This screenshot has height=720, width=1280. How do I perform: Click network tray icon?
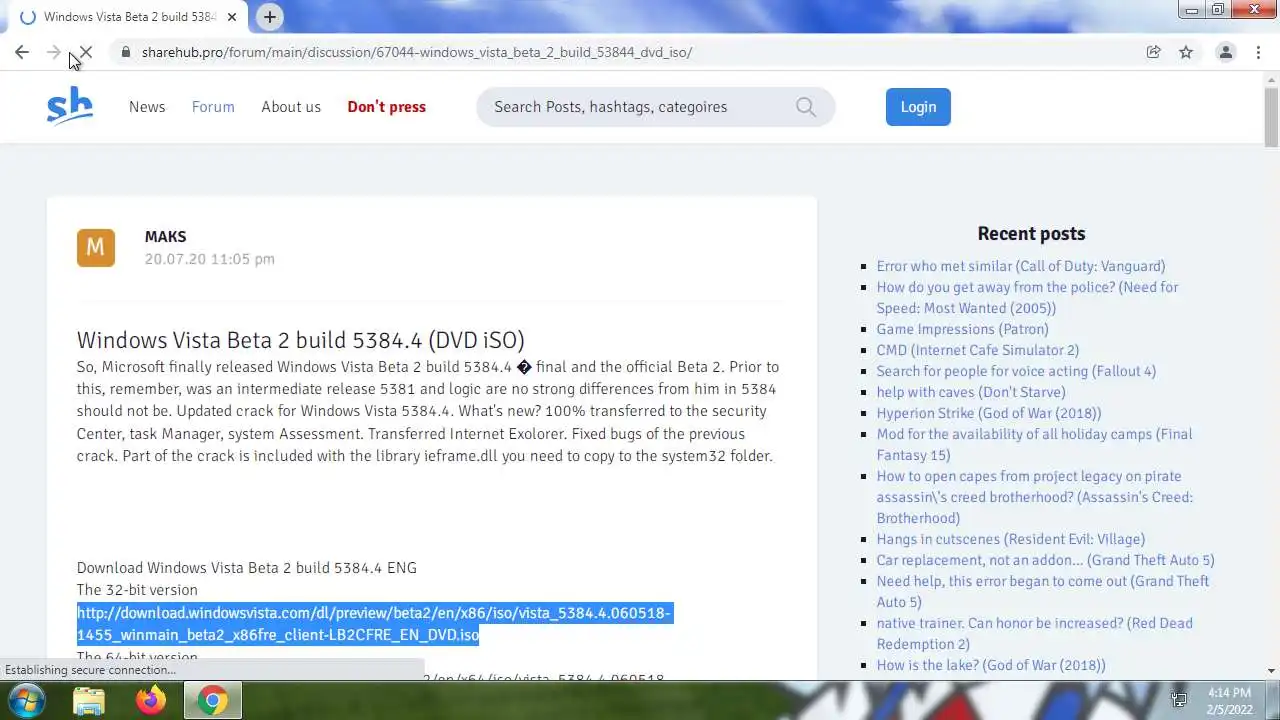point(1179,700)
